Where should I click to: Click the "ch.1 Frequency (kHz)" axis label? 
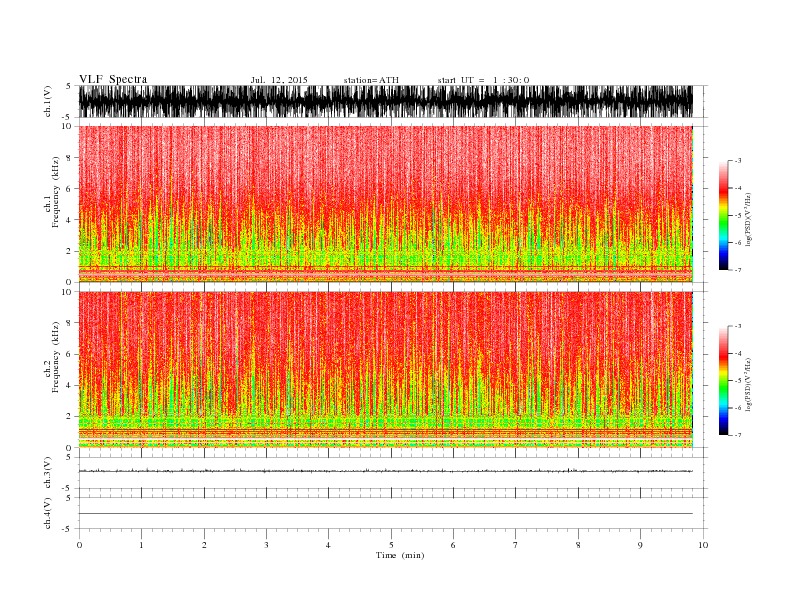52,192
